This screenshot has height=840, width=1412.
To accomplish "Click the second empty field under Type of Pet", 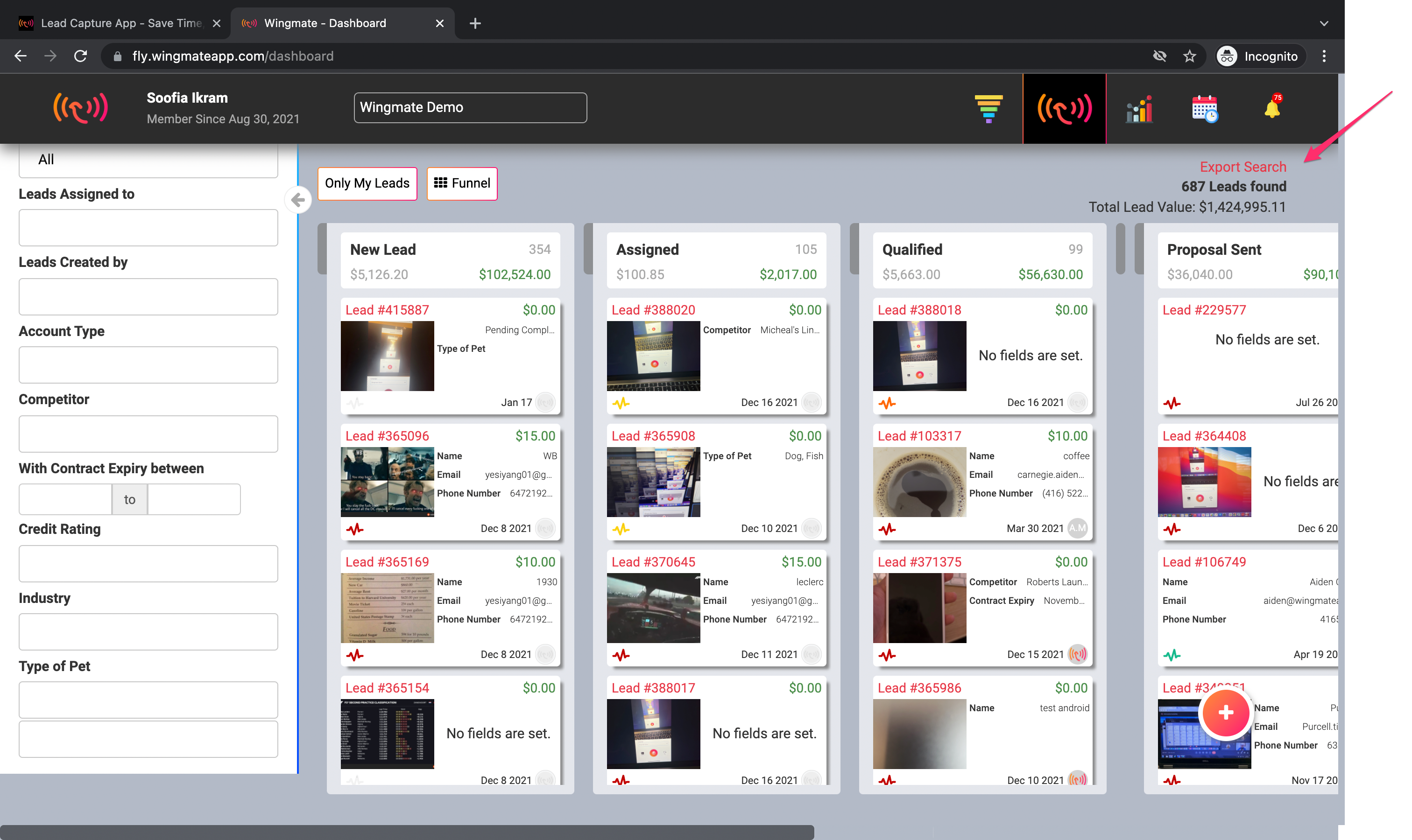I will click(148, 739).
